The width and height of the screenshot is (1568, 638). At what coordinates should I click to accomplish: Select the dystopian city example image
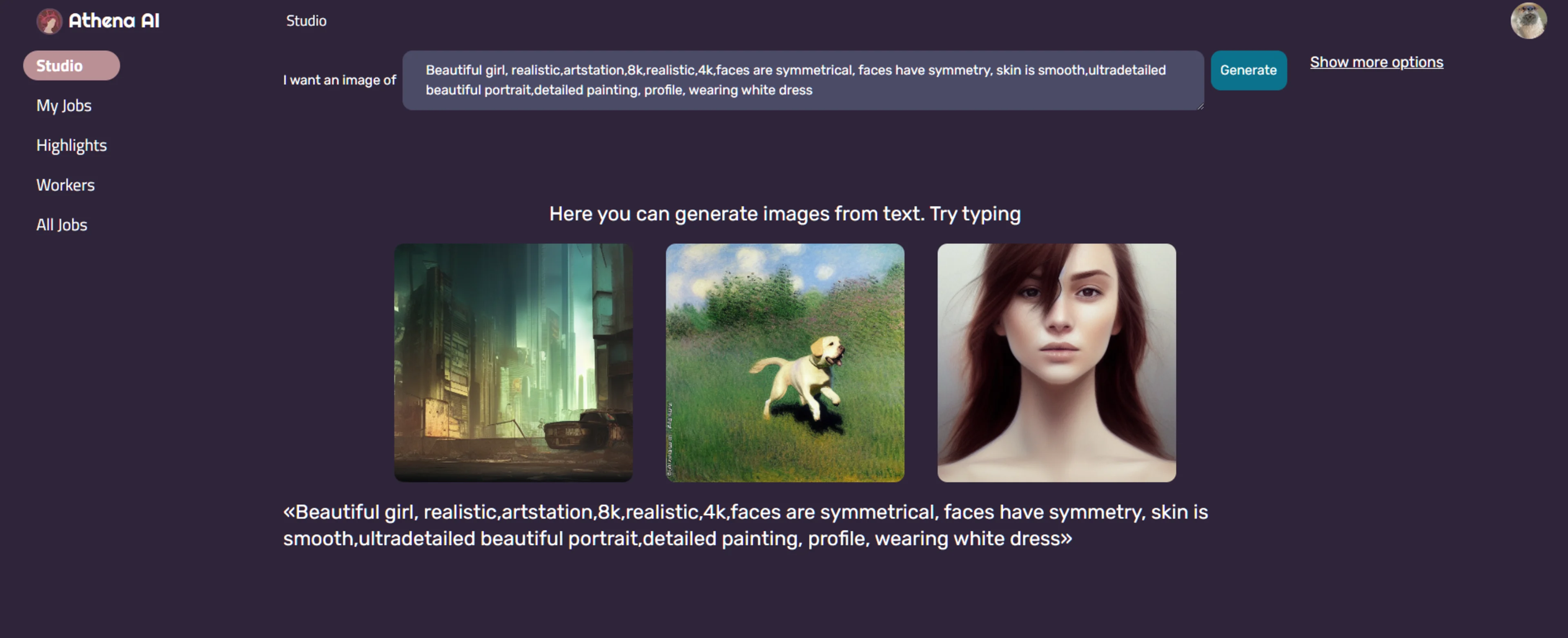[513, 362]
